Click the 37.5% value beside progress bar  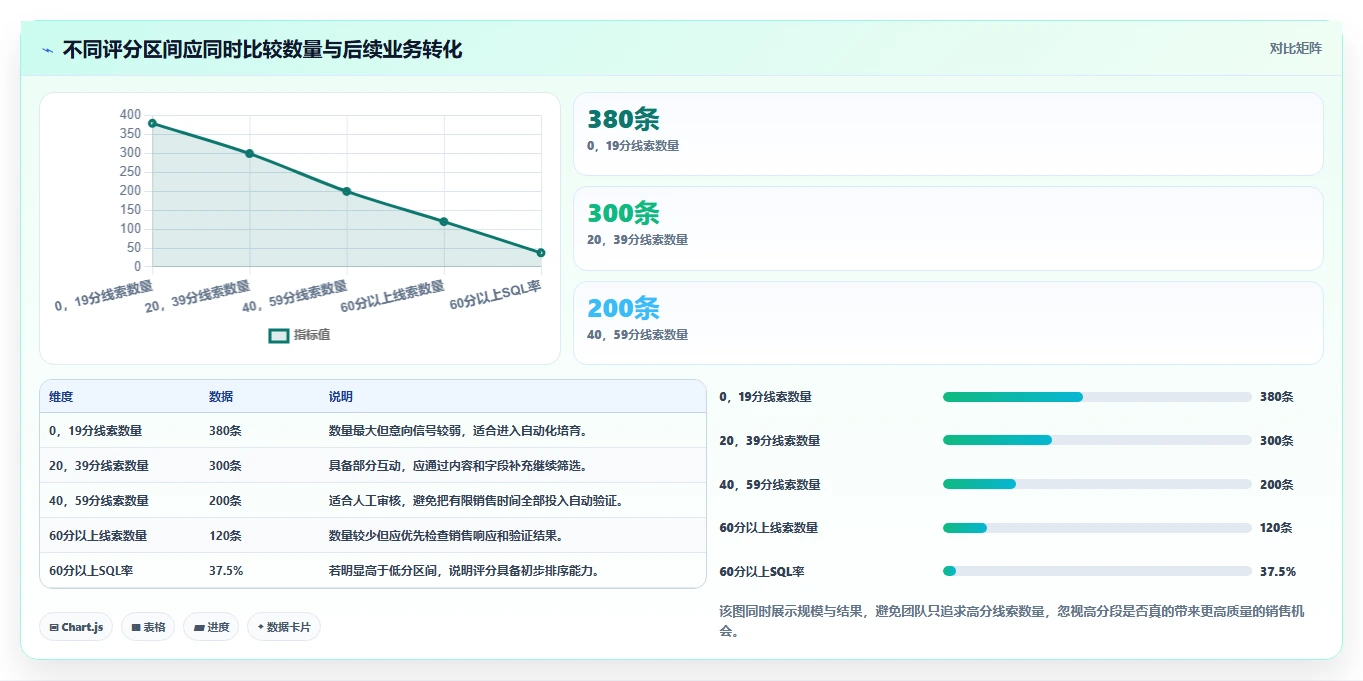tap(1278, 572)
